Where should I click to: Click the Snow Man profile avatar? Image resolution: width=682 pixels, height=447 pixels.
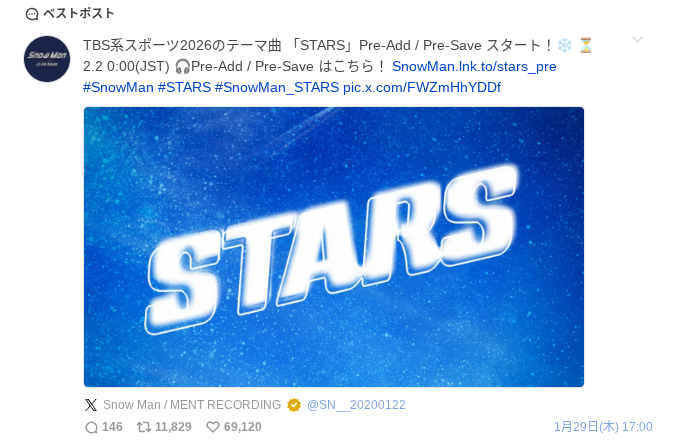(x=47, y=59)
